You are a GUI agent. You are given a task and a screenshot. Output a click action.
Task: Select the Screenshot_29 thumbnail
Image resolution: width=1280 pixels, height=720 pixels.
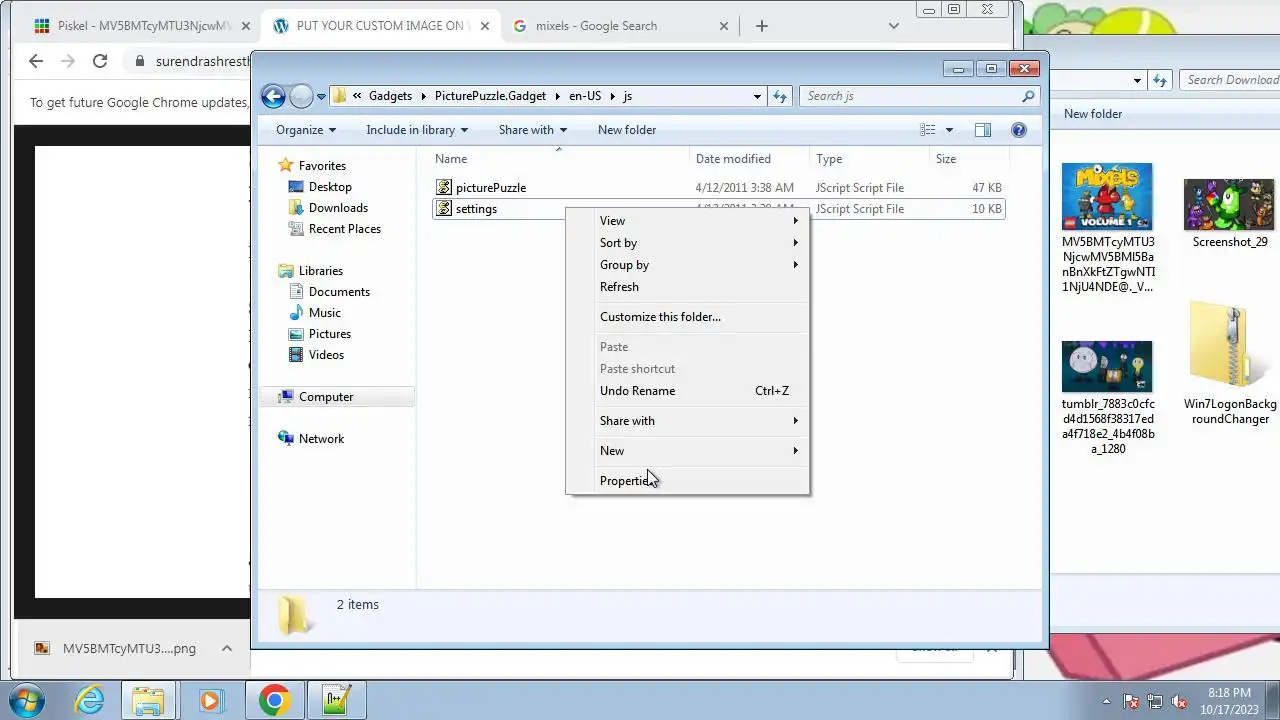(x=1229, y=205)
